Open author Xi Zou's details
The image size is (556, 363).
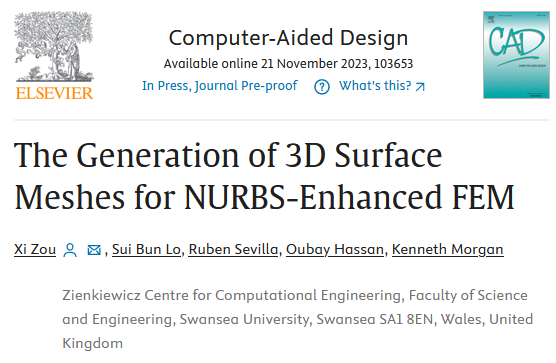tap(35, 249)
